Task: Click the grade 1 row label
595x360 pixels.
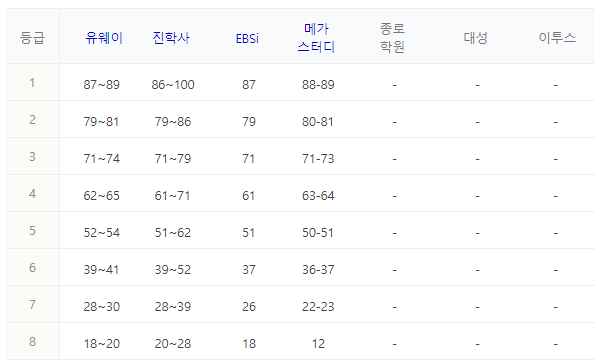Action: 32,83
